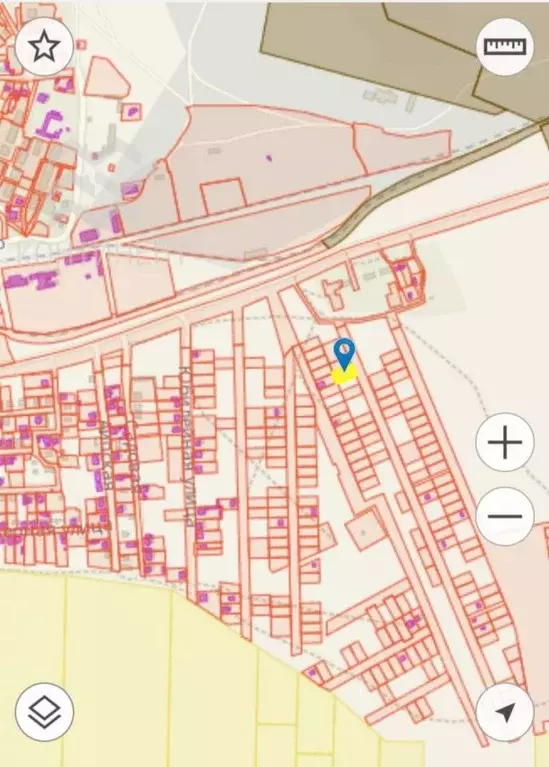Add location to favorites with star button
This screenshot has height=767, width=549.
(x=44, y=46)
